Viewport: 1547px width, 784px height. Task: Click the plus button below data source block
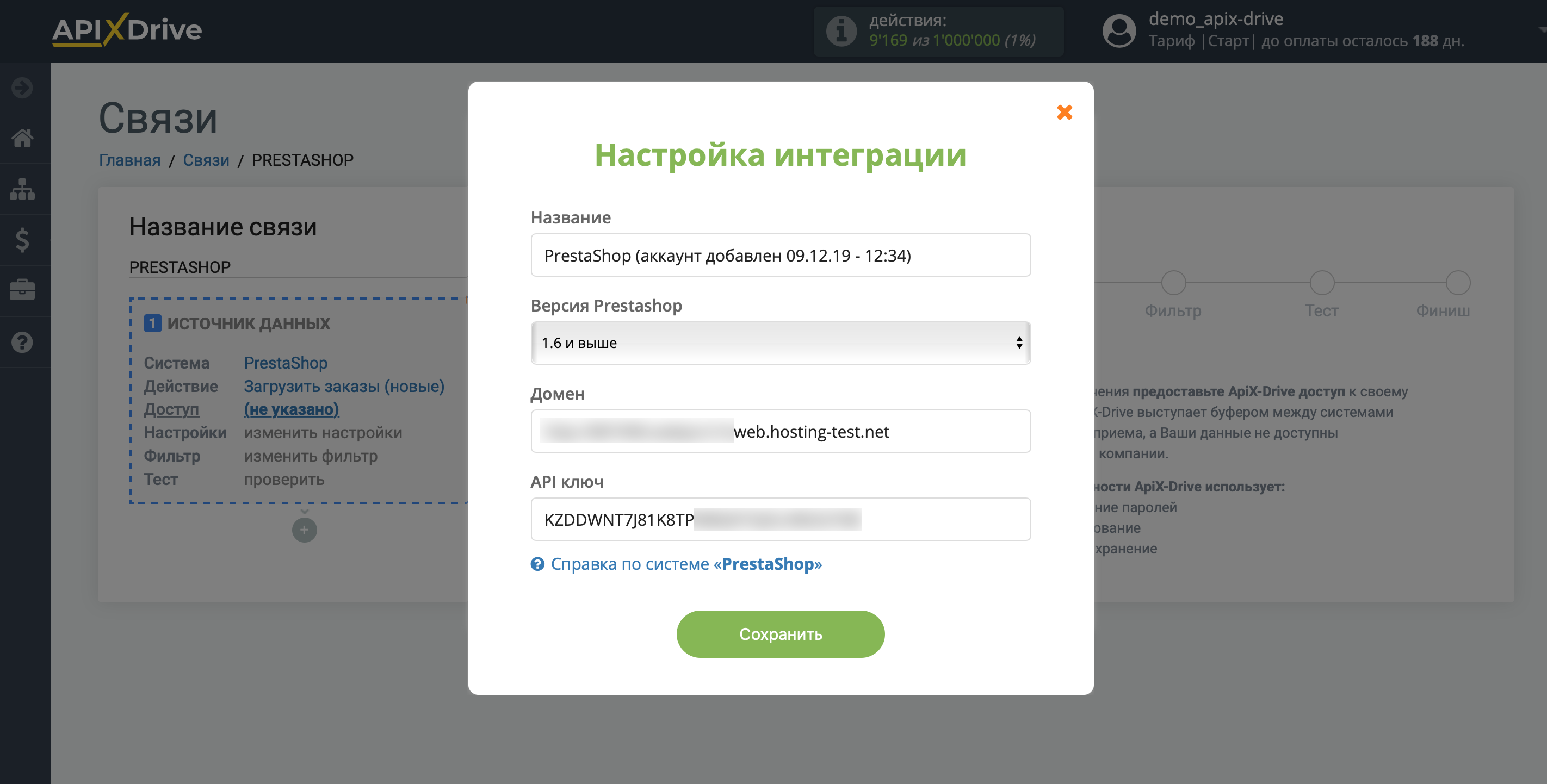tap(305, 530)
